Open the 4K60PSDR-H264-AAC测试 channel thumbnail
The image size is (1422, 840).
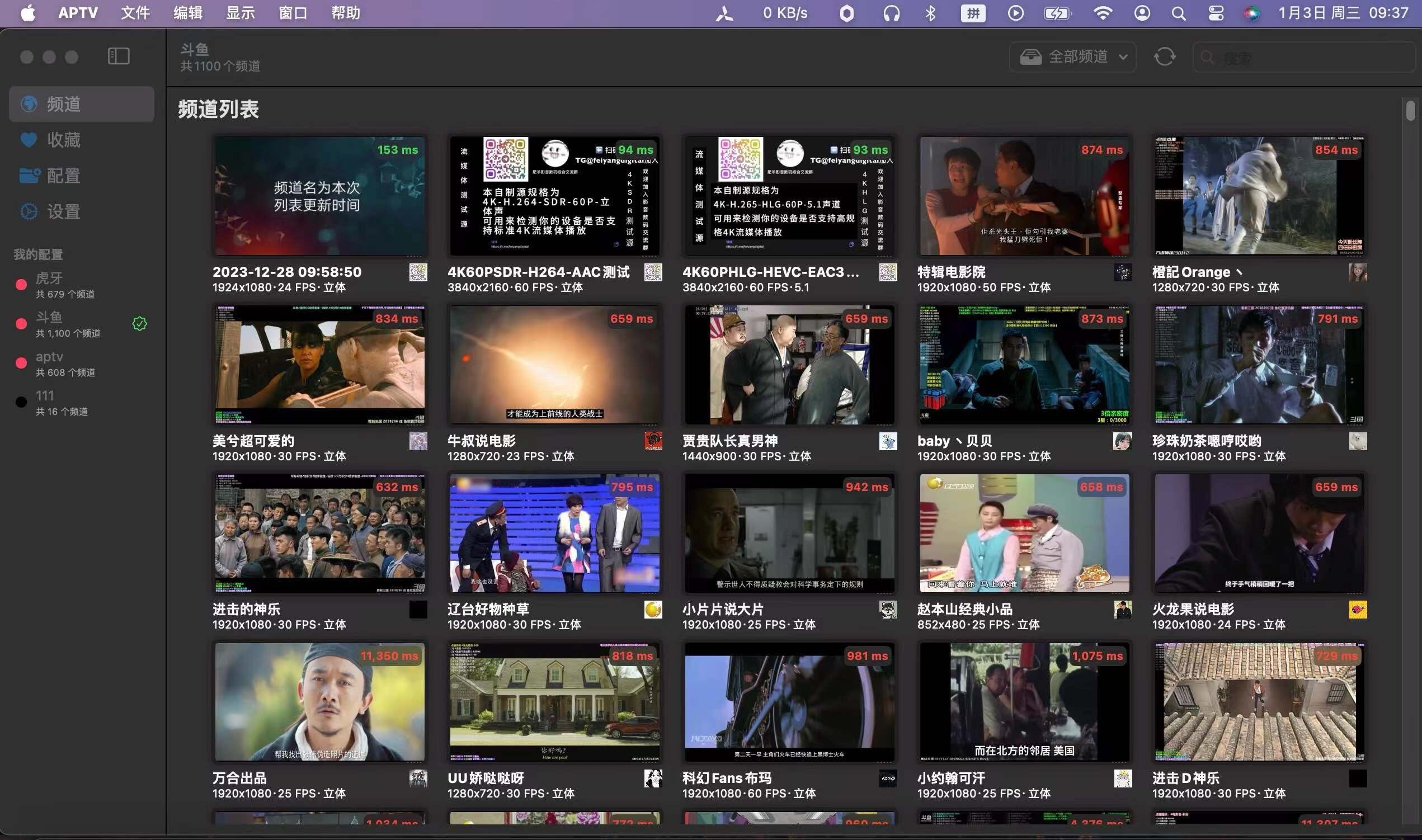click(x=555, y=196)
